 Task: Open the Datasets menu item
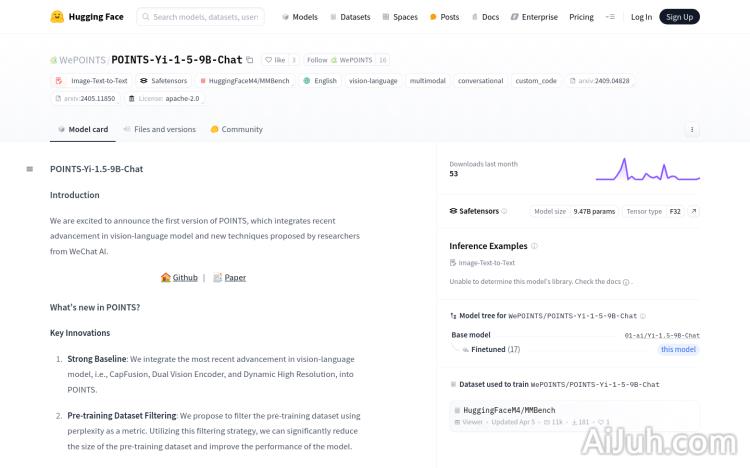click(350, 17)
